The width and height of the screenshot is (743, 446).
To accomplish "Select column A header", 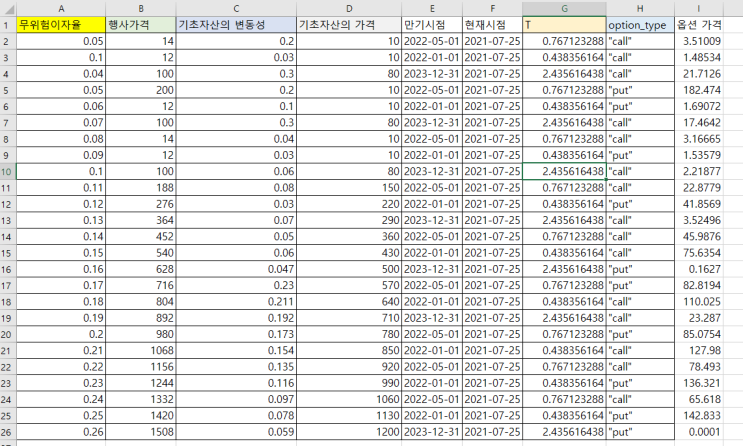I will click(x=61, y=9).
